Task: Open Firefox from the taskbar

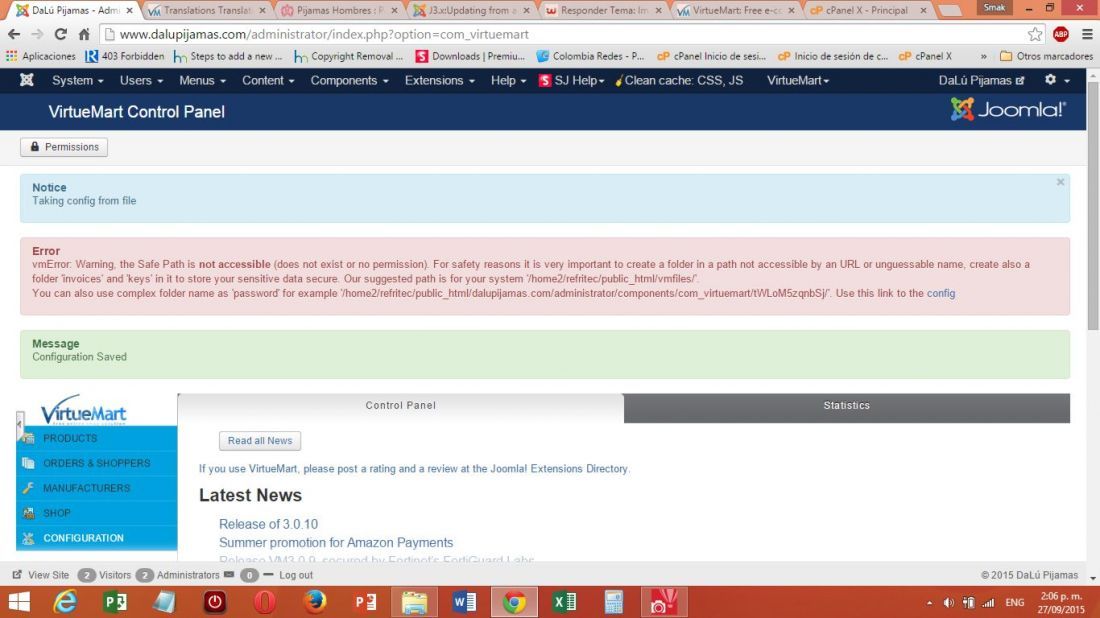Action: pos(315,602)
